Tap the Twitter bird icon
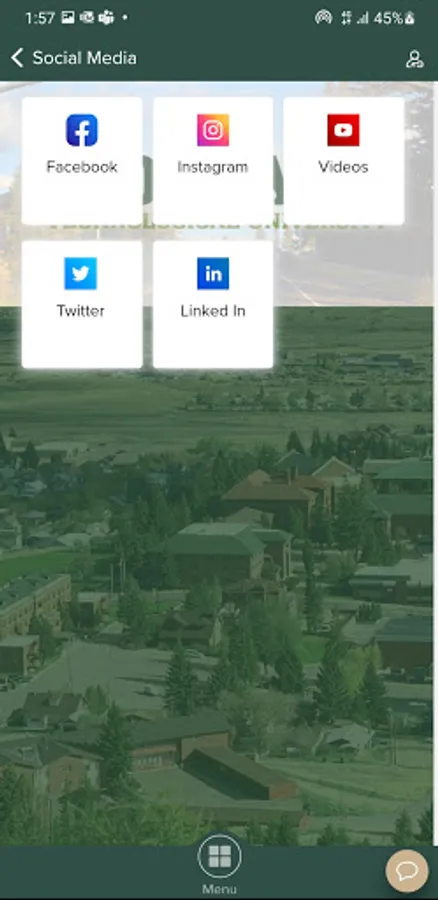438x900 pixels. click(80, 274)
